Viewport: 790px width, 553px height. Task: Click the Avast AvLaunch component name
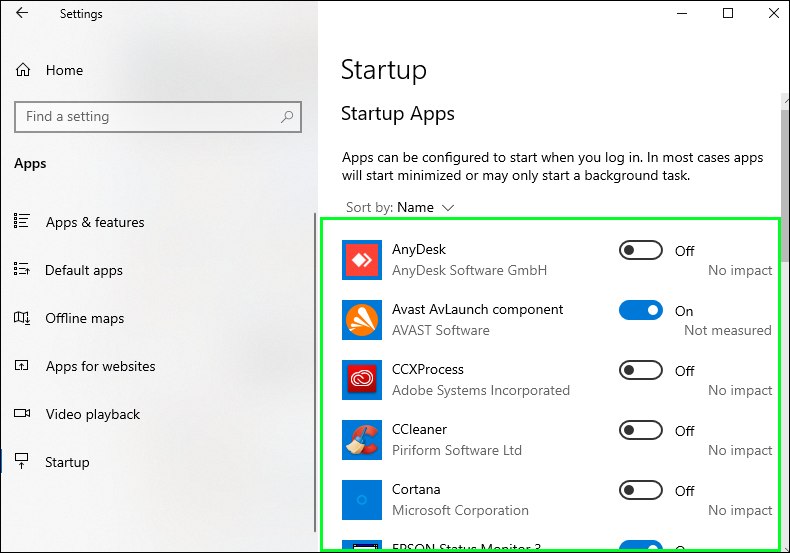[x=477, y=309]
